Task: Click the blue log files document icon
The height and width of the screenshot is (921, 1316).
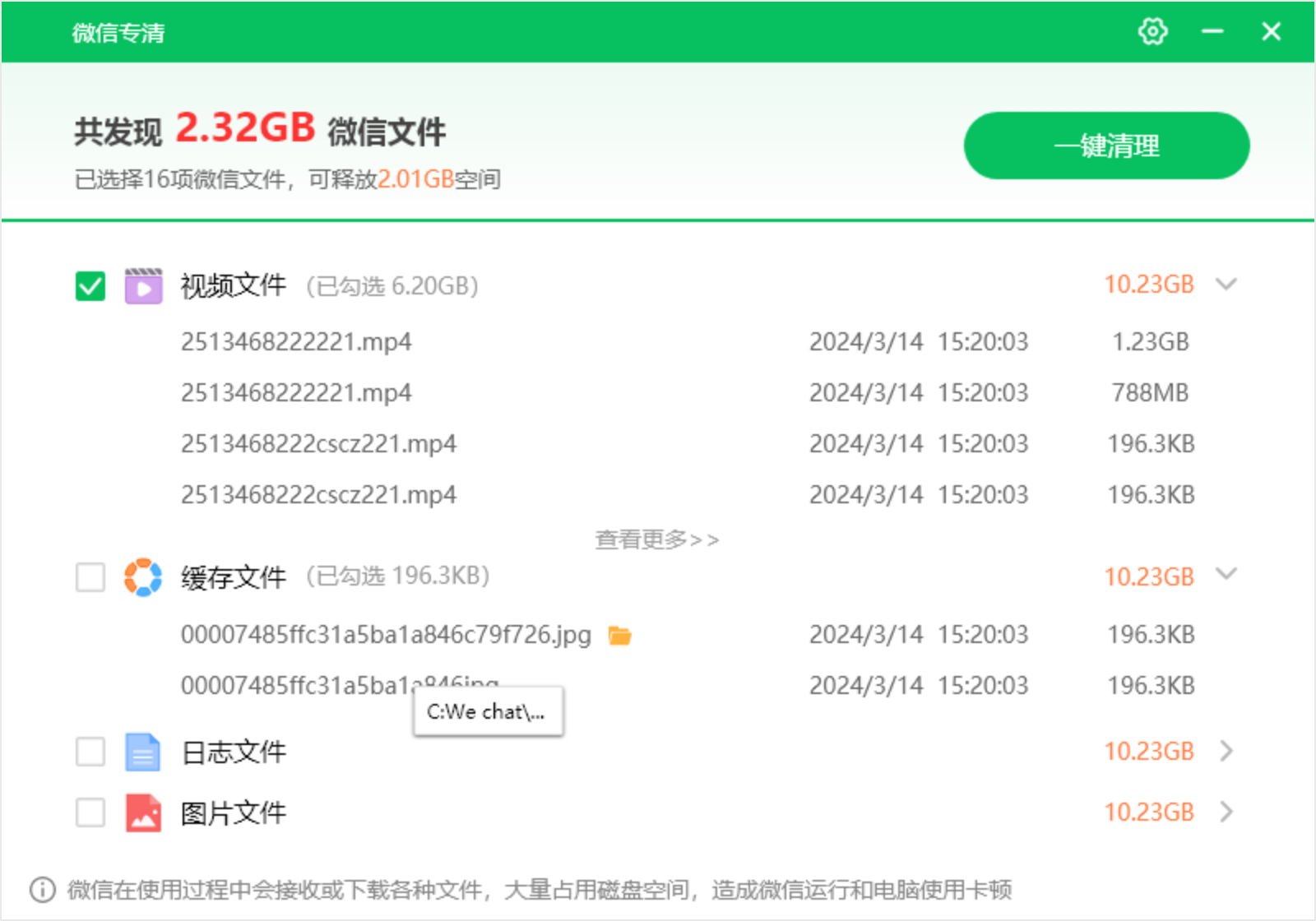Action: point(143,752)
